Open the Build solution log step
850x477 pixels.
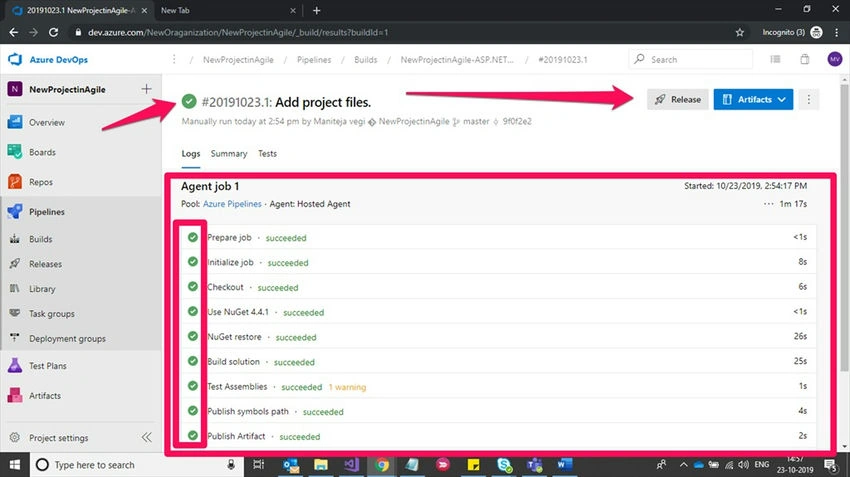click(x=498, y=362)
